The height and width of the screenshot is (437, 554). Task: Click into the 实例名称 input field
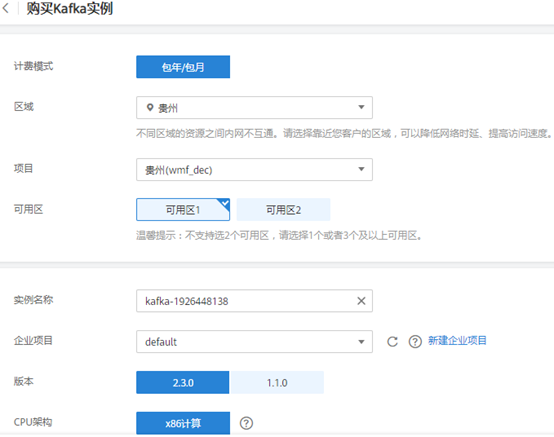(x=247, y=301)
